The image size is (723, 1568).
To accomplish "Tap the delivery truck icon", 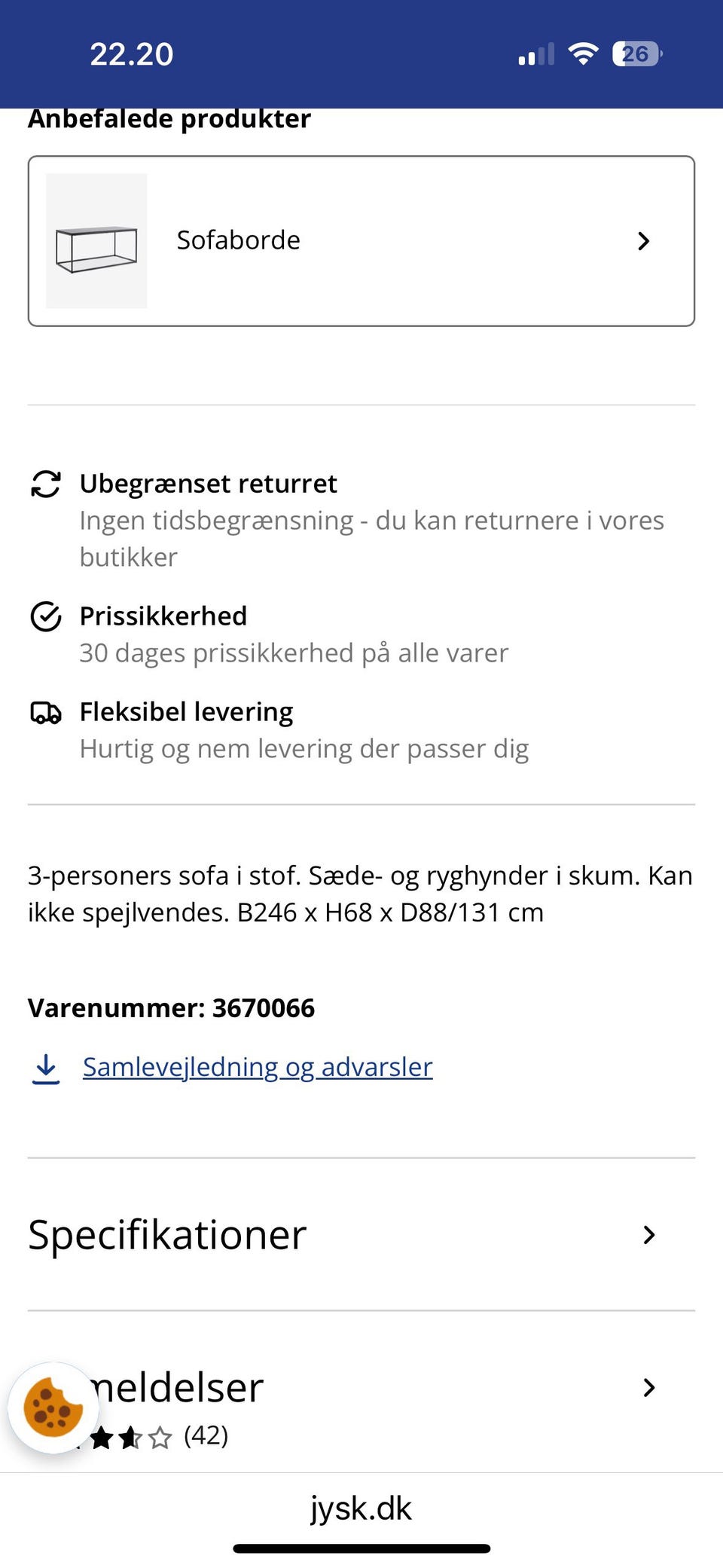I will pos(46,712).
